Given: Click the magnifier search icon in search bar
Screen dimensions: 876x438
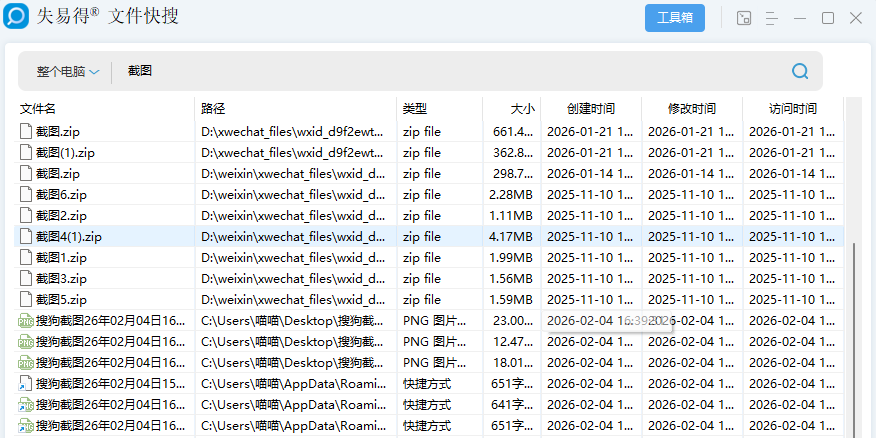Looking at the screenshot, I should tap(800, 71).
